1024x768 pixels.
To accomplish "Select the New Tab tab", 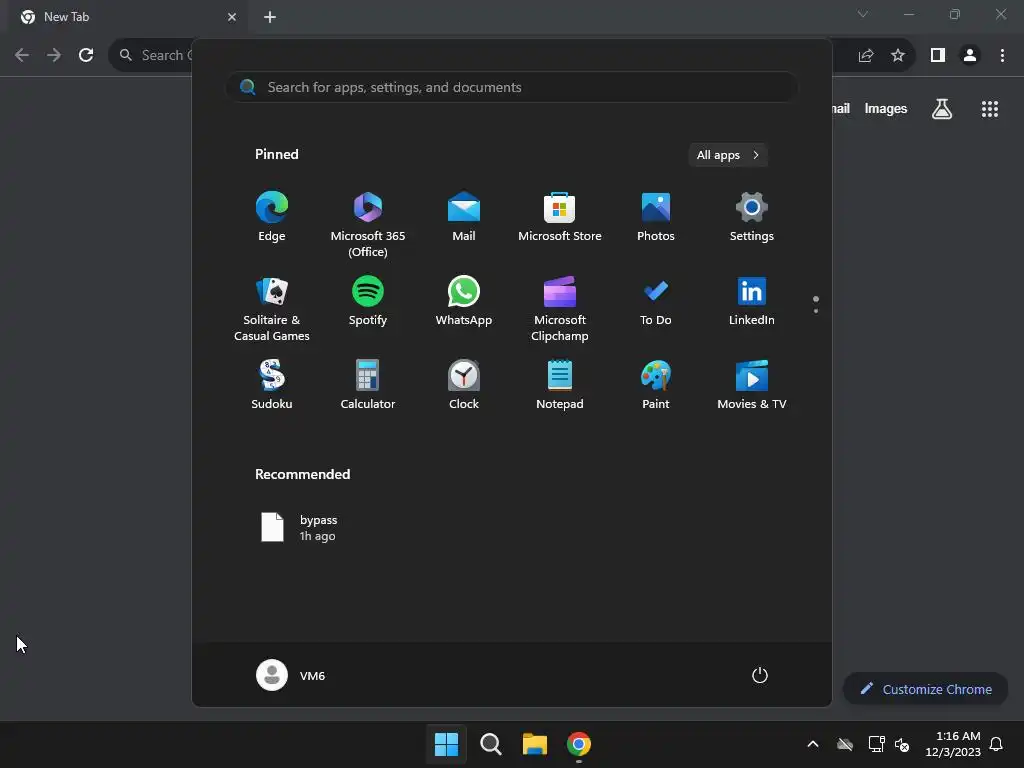I will (x=127, y=17).
